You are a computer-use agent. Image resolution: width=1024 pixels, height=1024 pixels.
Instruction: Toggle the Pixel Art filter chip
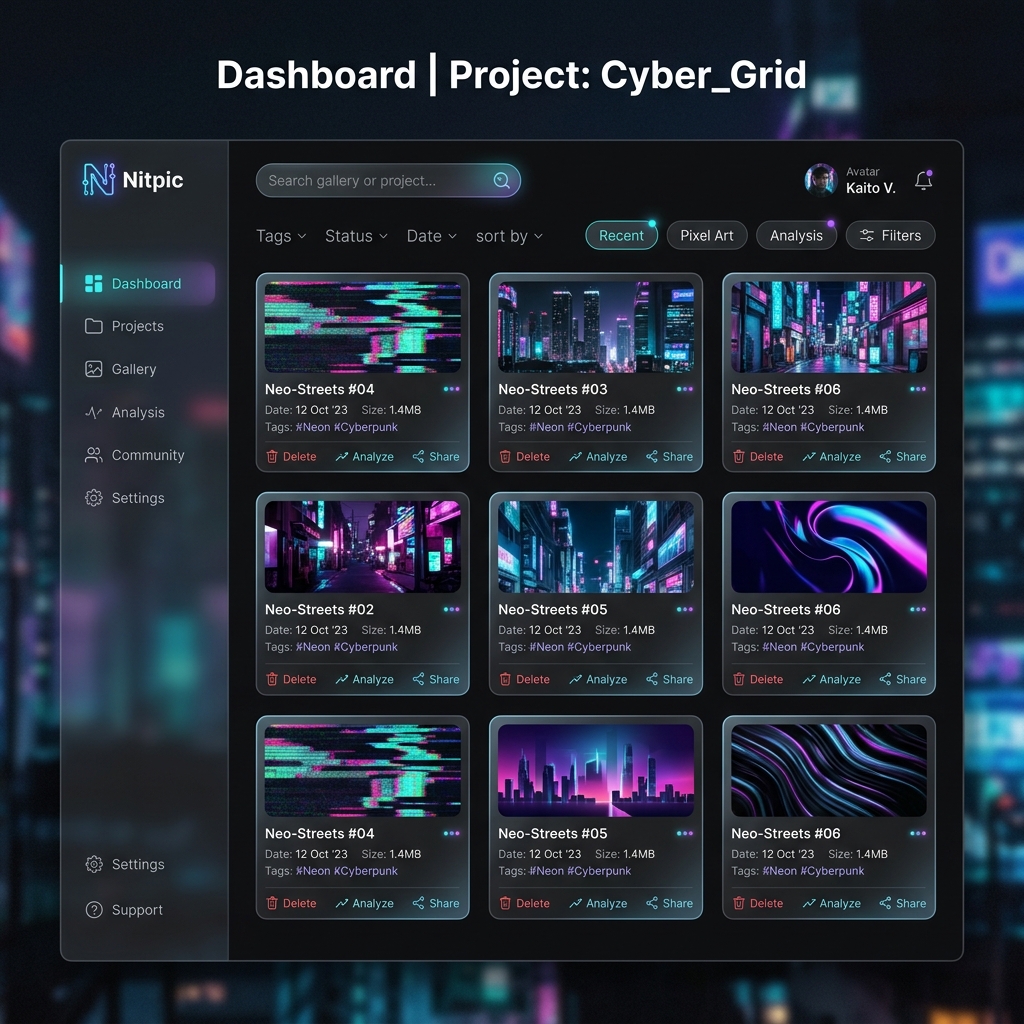[x=707, y=236]
